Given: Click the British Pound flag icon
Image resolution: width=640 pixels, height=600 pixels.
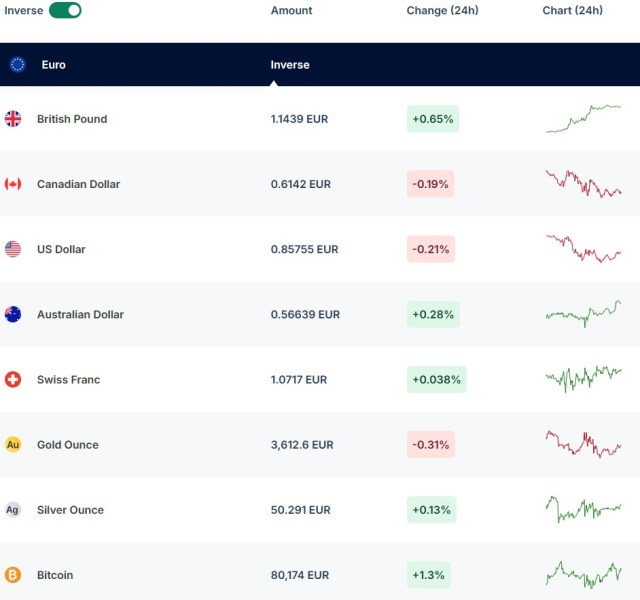Looking at the screenshot, I should point(13,119).
